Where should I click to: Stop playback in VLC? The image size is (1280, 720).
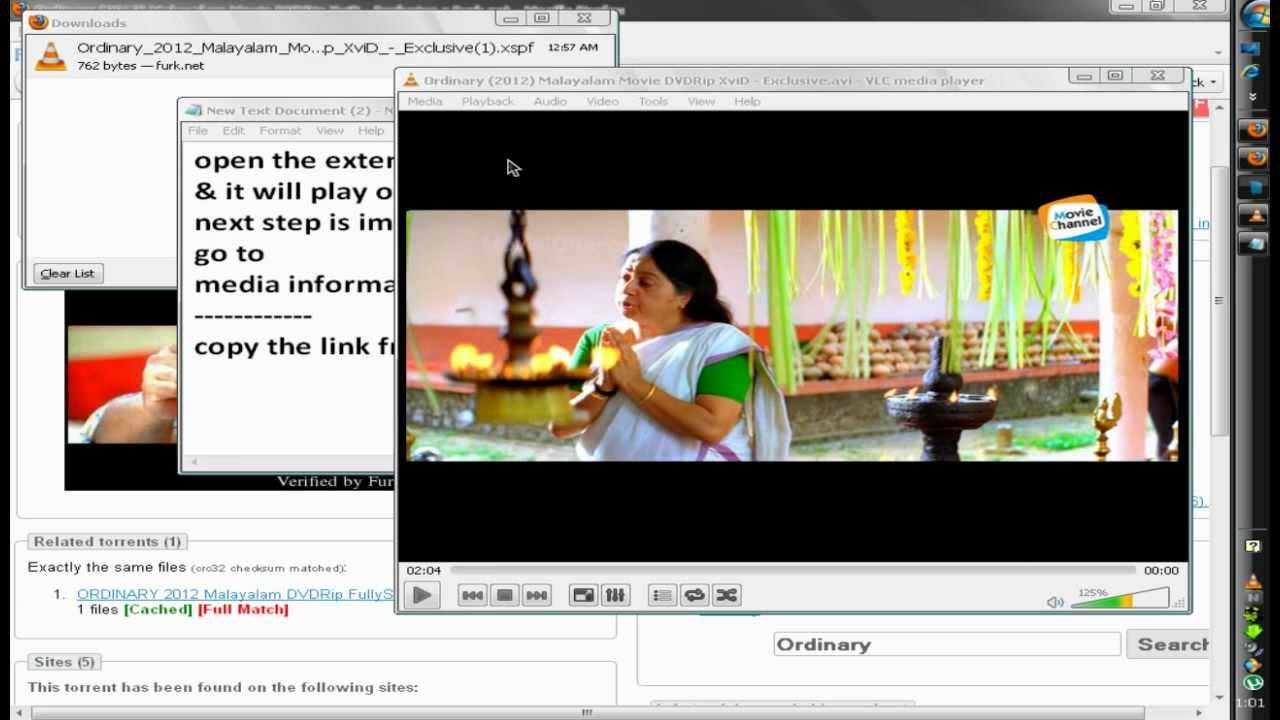click(x=504, y=595)
